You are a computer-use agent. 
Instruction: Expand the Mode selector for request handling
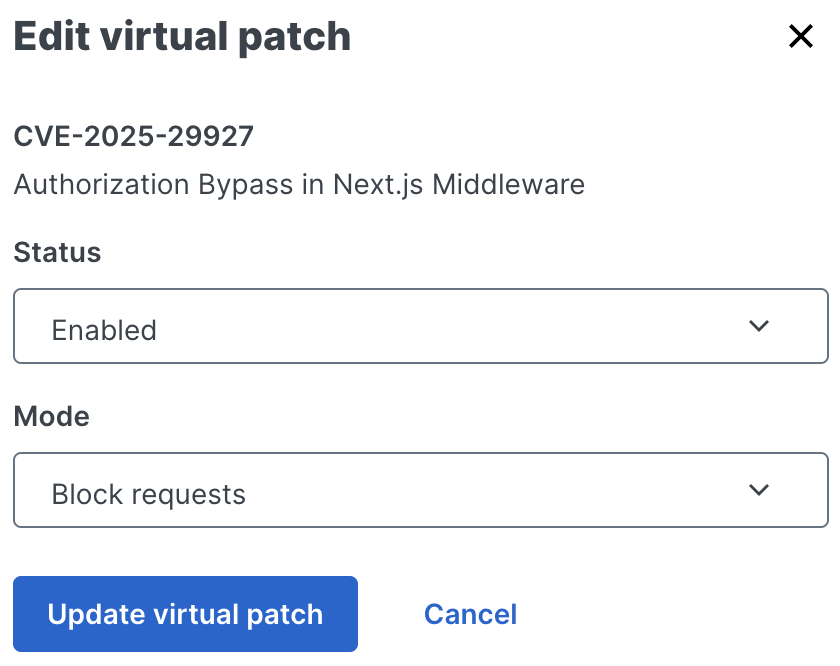[x=420, y=490]
